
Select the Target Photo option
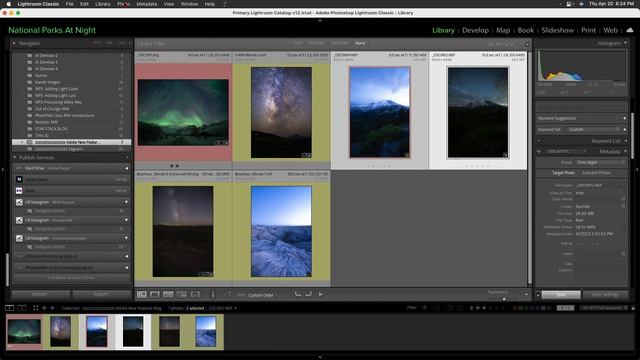pyautogui.click(x=563, y=173)
